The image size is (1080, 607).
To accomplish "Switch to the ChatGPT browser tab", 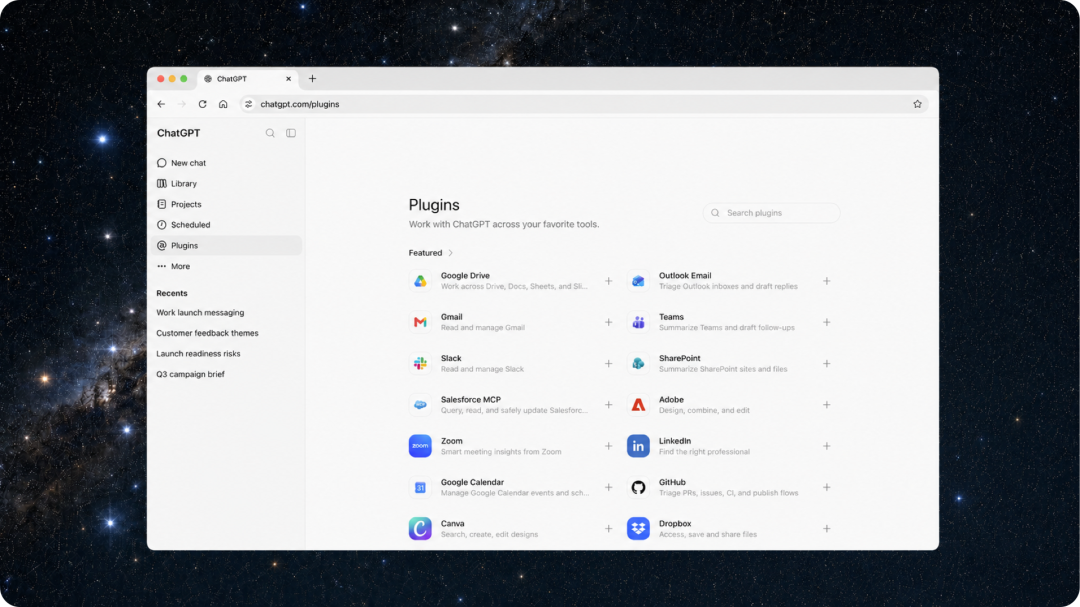I will coord(248,79).
